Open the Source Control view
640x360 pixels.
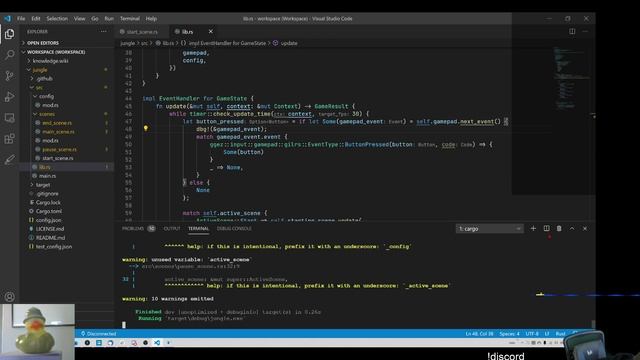tap(9, 76)
